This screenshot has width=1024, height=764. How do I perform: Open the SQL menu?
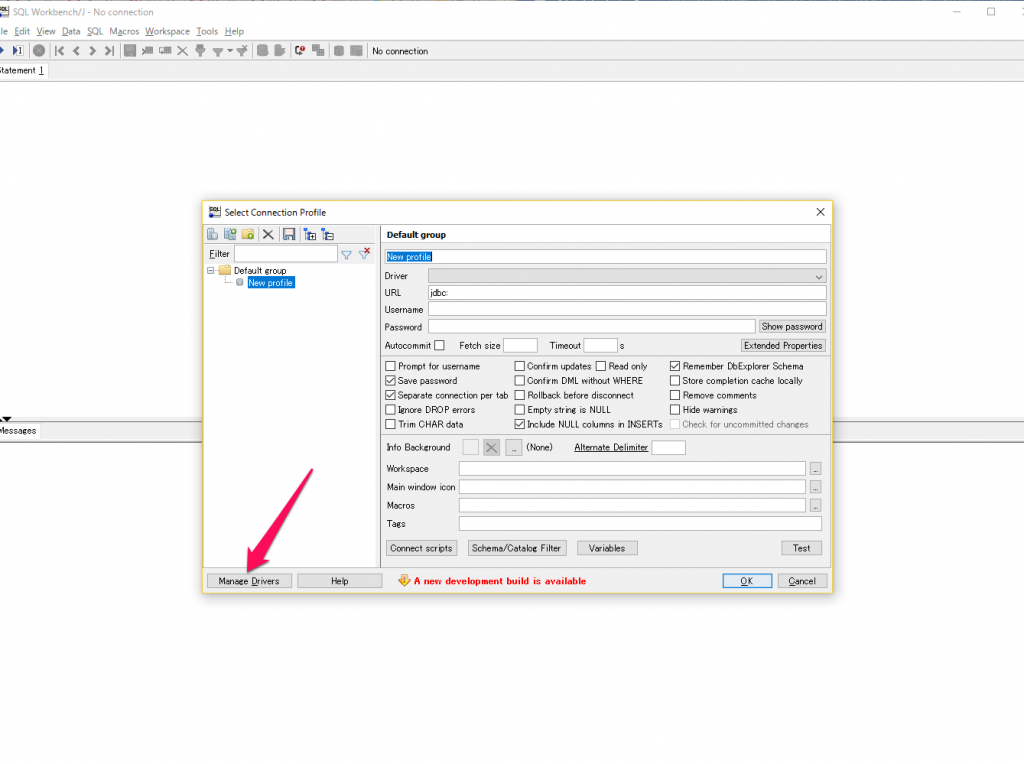point(95,31)
